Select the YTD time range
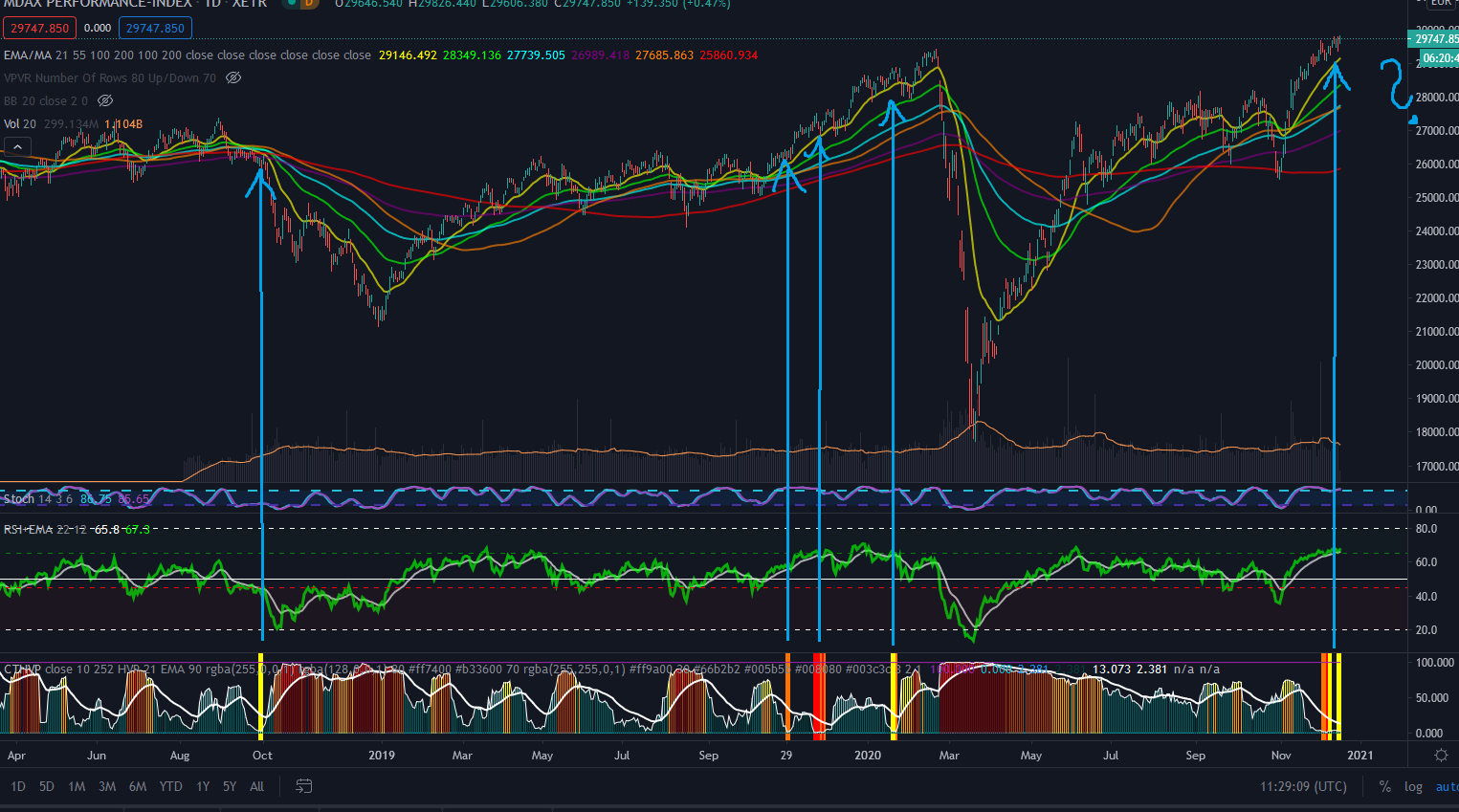 170,786
